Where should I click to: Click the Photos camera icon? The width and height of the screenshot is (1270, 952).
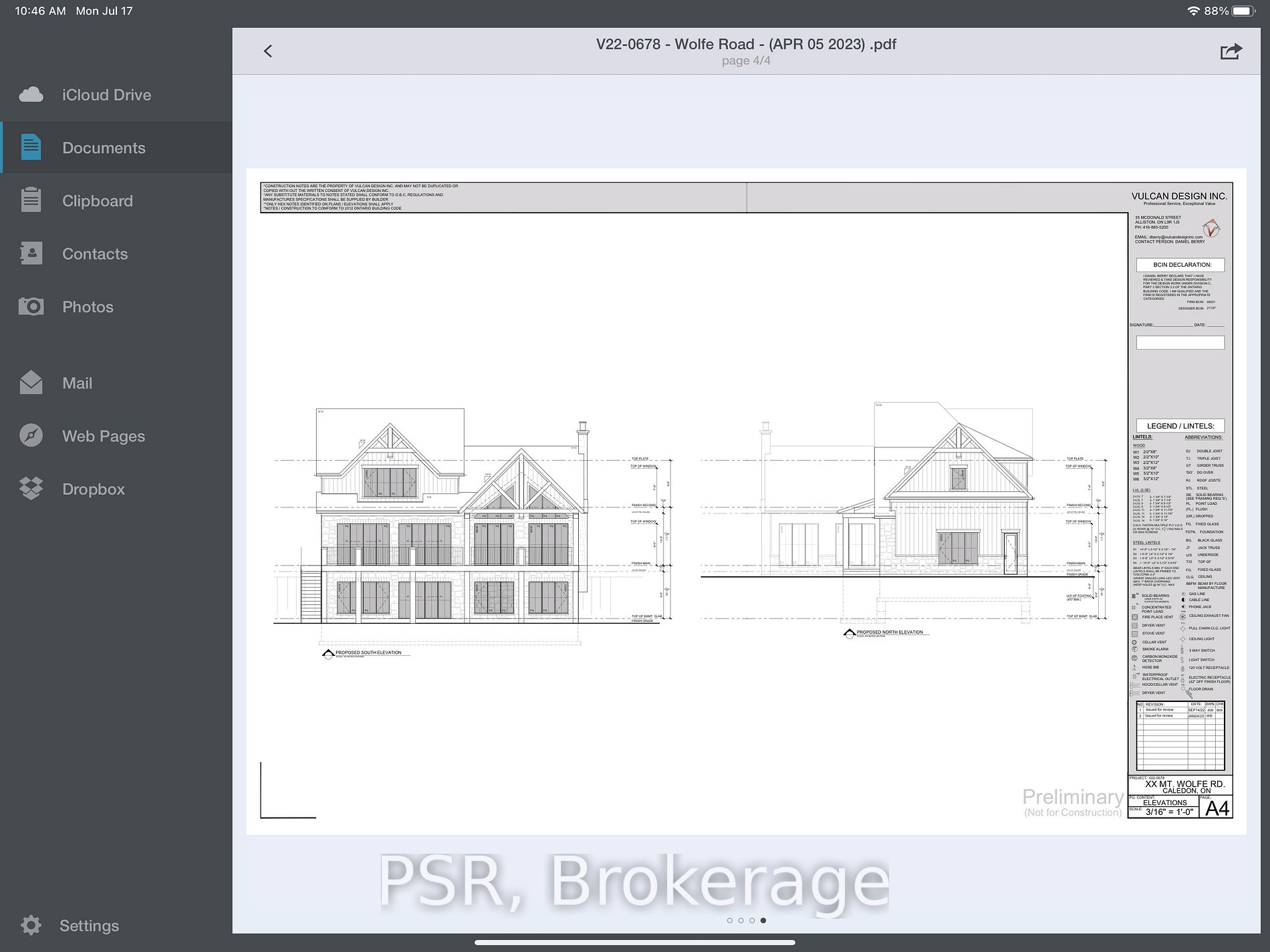coord(31,307)
